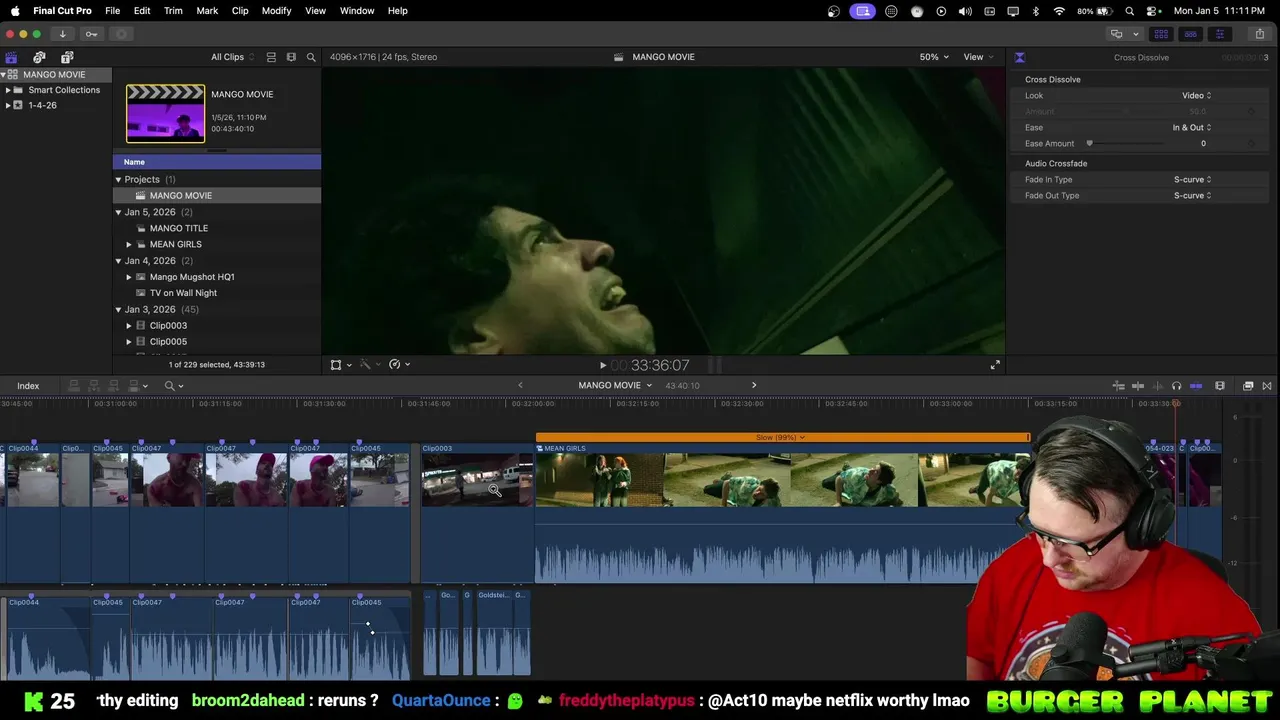Open the Titles and Generators sidebar
The width and height of the screenshot is (1280, 720).
tap(66, 57)
